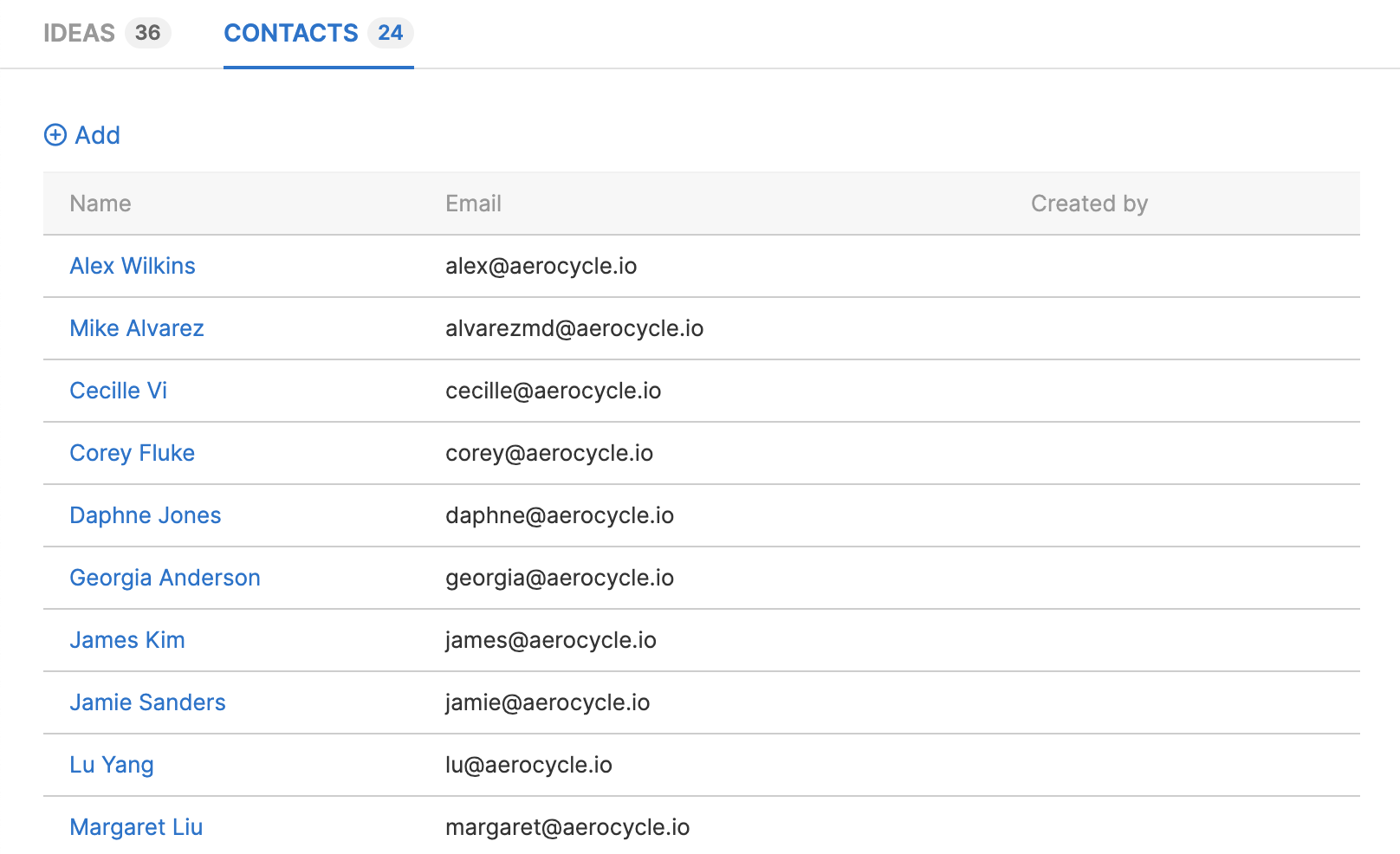Switch to the IDEAS tab
This screenshot has width=1400, height=854.
(79, 33)
